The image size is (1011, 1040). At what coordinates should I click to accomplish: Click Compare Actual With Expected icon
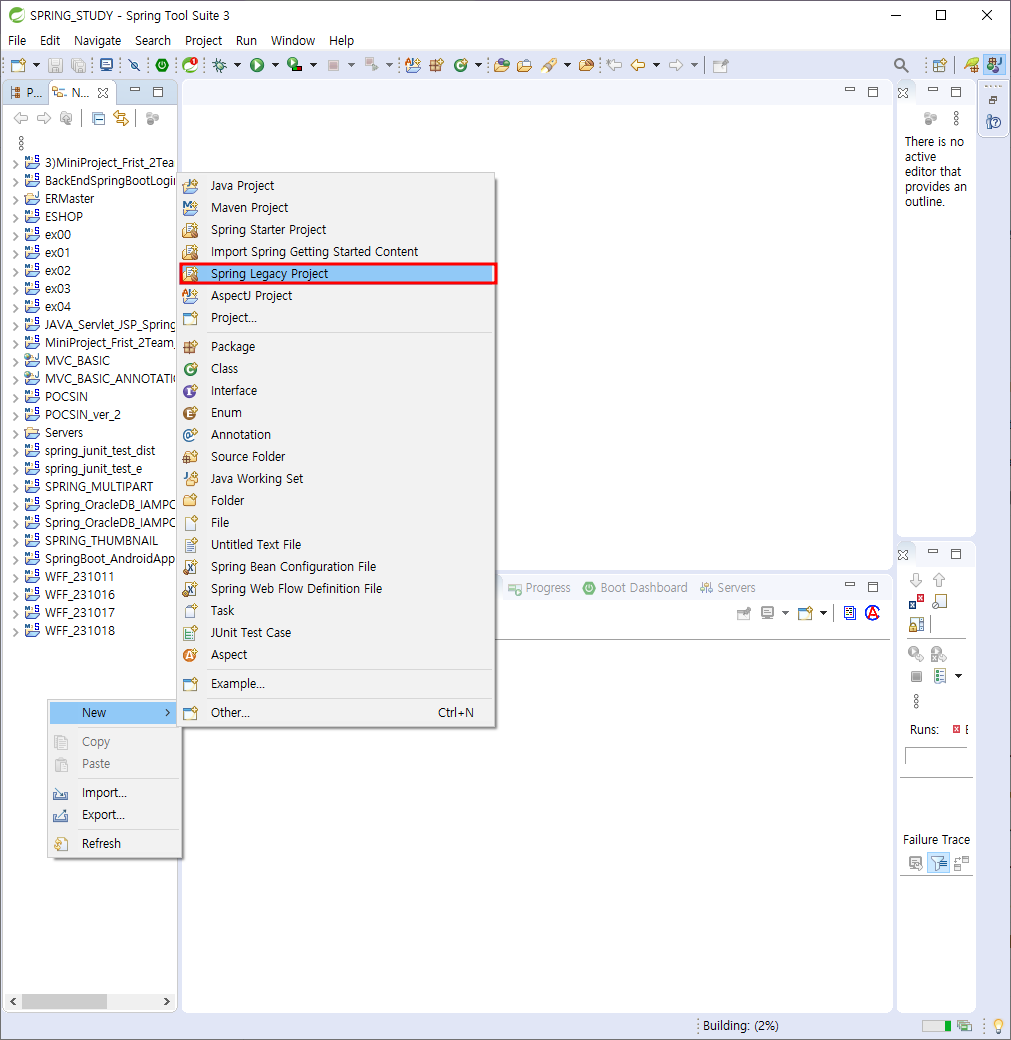961,863
